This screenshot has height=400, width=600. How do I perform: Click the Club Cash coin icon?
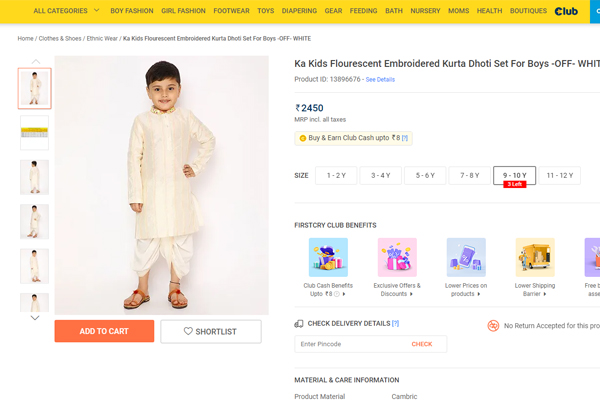pyautogui.click(x=302, y=138)
